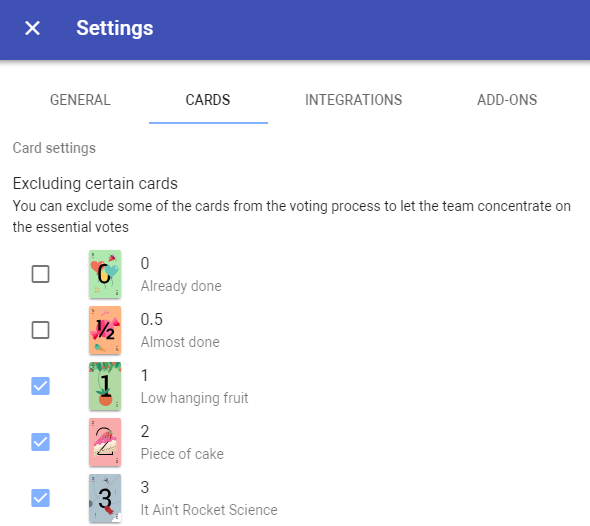Switch to the General tab
Screen dimensions: 590x526
[80, 100]
